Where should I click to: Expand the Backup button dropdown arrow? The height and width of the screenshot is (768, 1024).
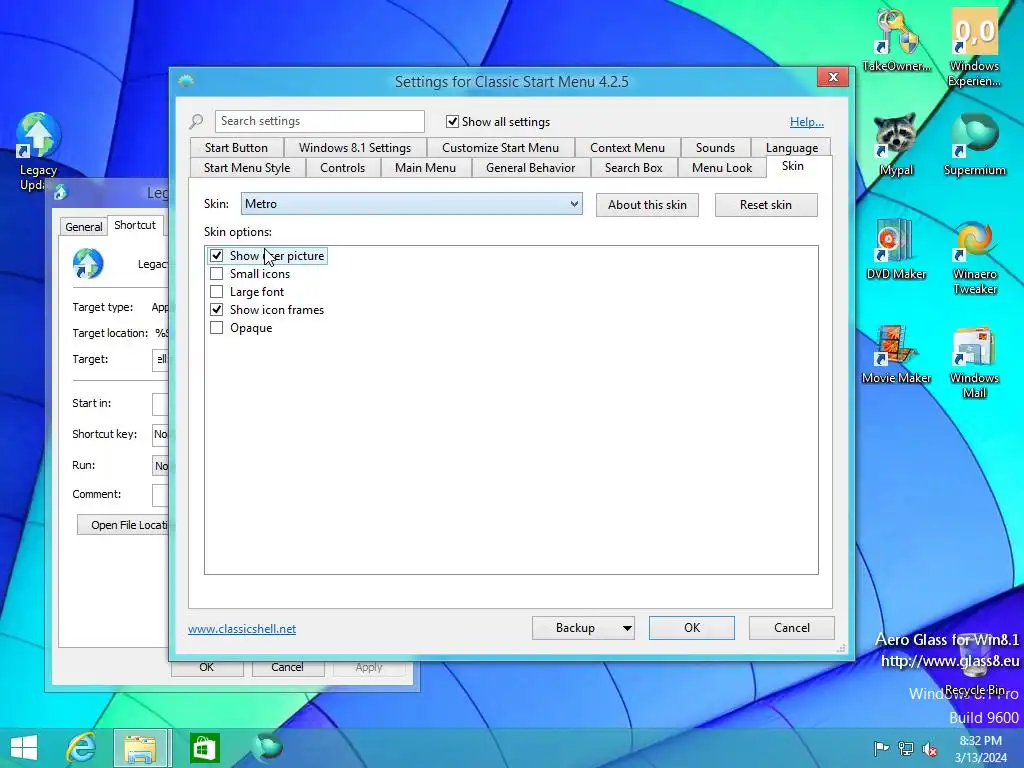(626, 628)
